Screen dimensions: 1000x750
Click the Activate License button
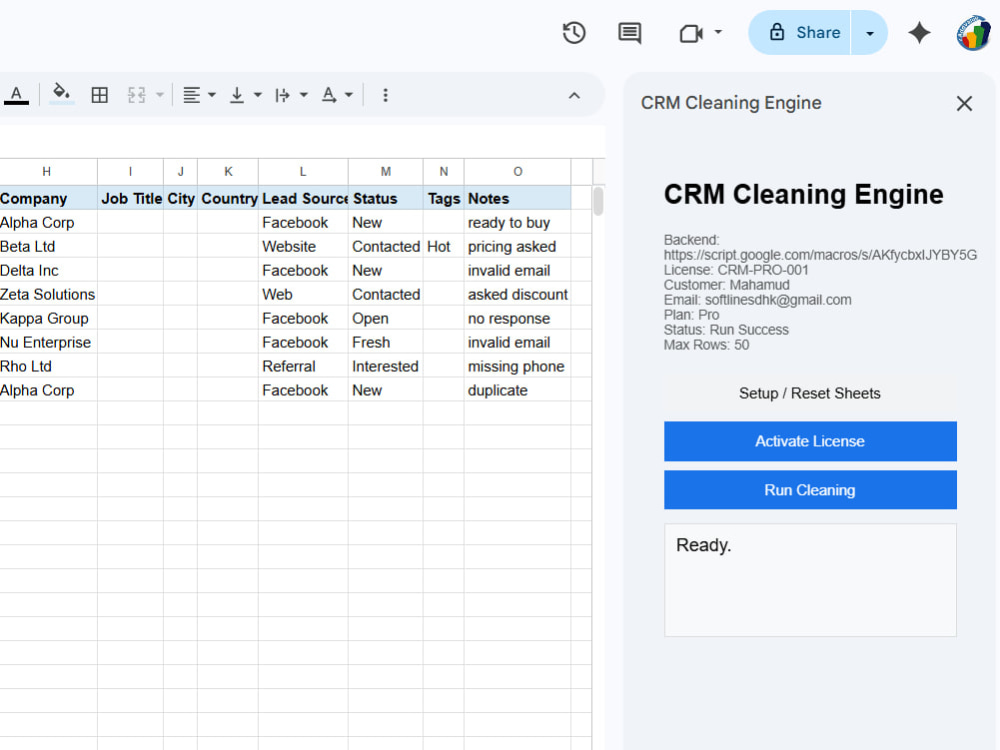[x=810, y=441]
